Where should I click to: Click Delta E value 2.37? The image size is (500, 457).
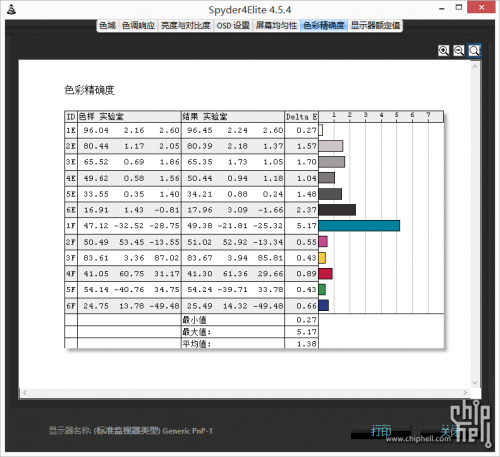click(x=306, y=210)
